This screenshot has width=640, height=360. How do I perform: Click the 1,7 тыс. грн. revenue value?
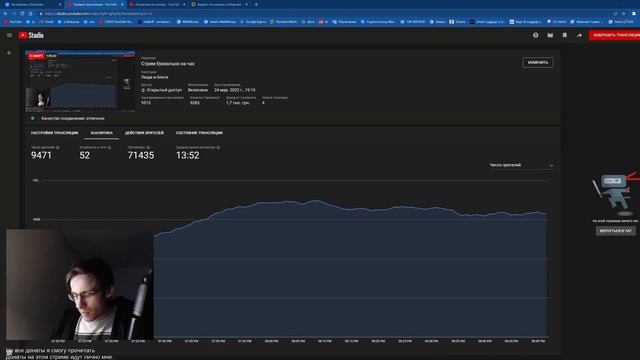click(x=238, y=103)
